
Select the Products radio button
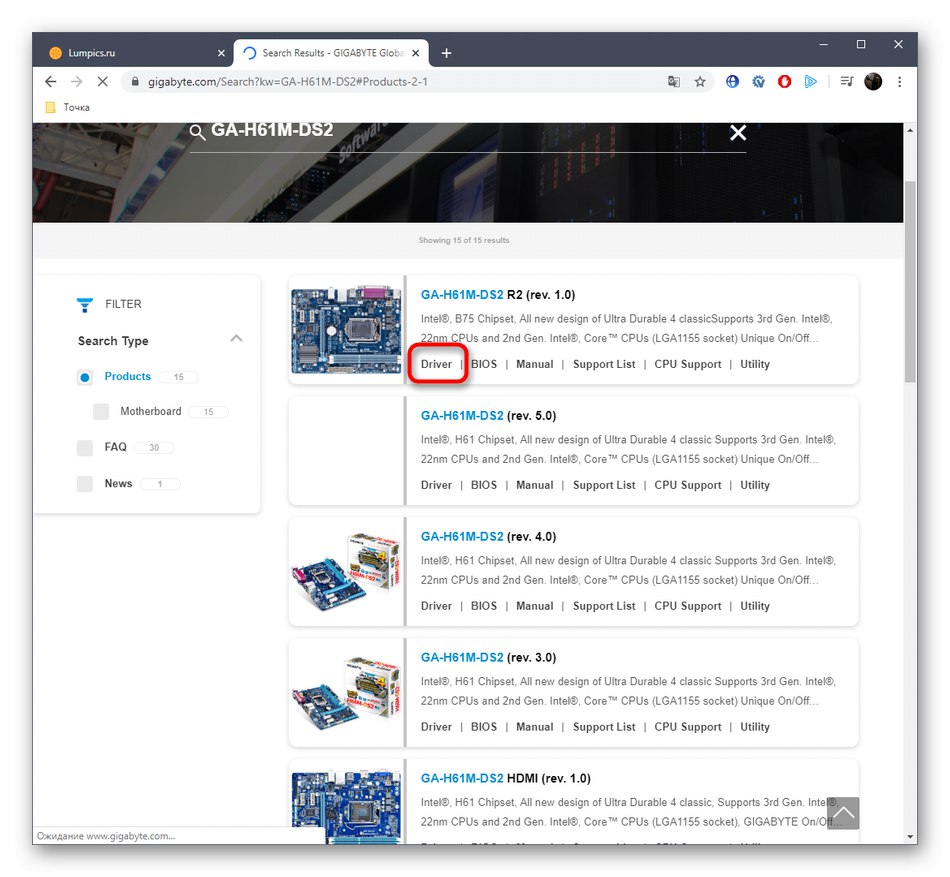[x=85, y=376]
